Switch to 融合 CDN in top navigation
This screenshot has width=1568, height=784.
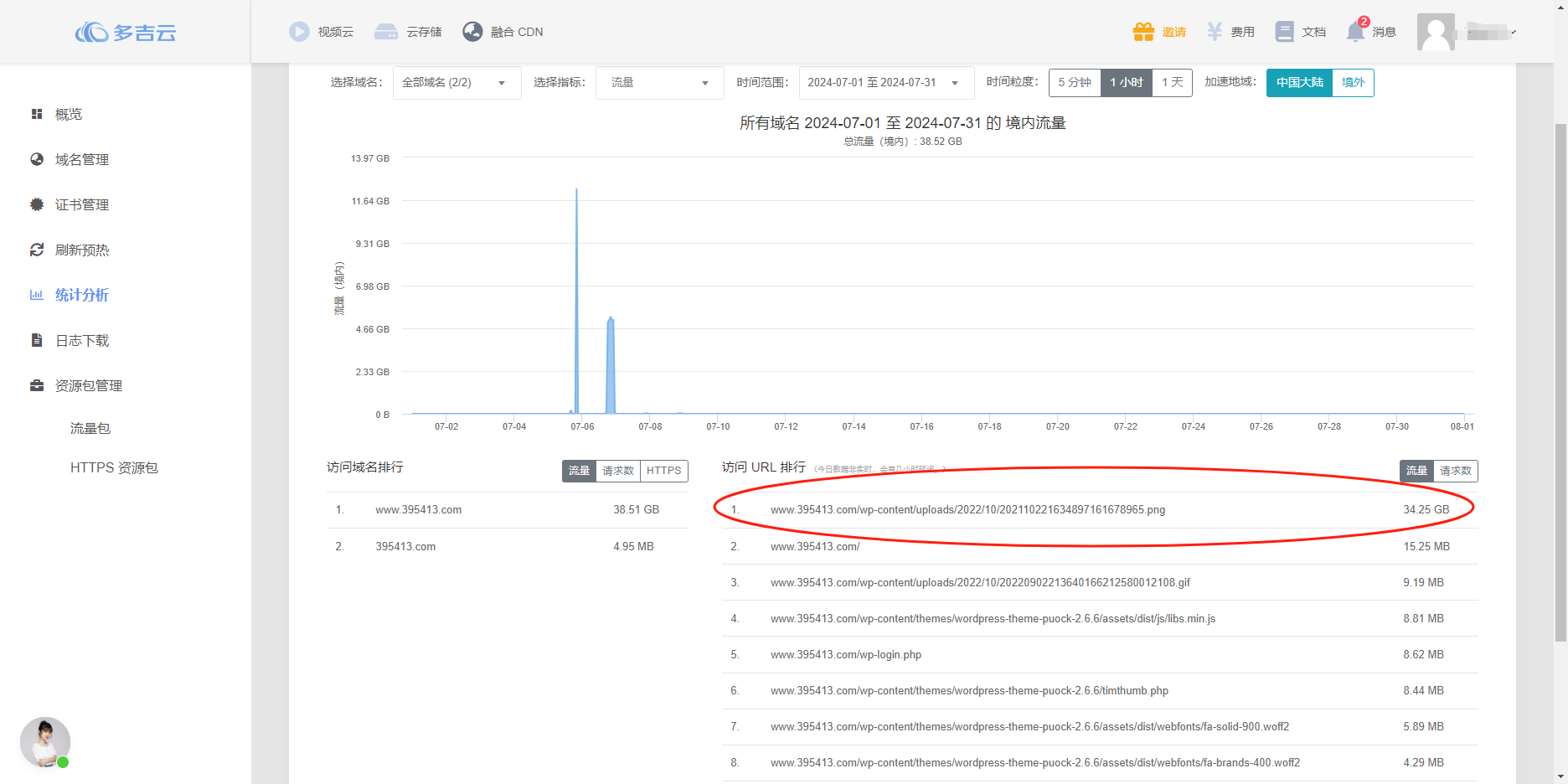coord(503,31)
